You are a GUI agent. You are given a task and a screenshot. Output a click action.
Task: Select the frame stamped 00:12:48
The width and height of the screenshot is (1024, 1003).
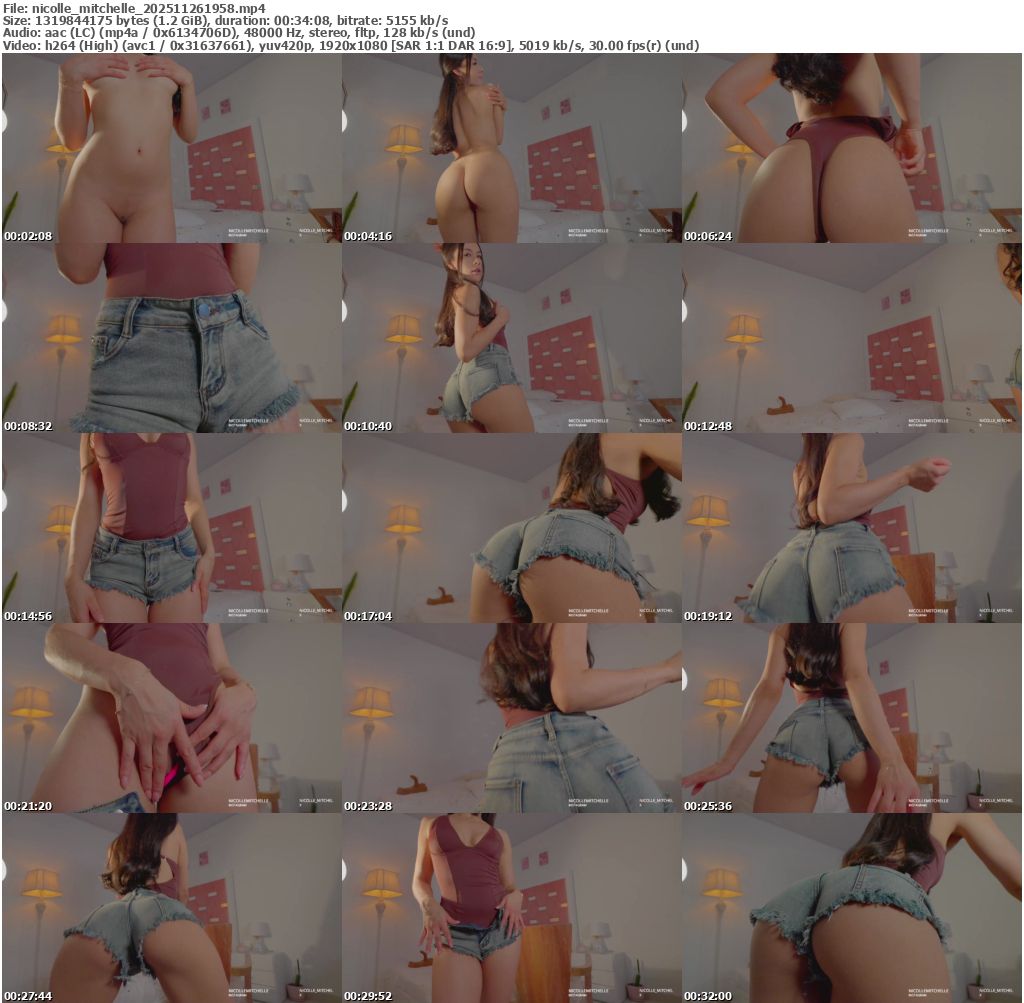tap(852, 338)
